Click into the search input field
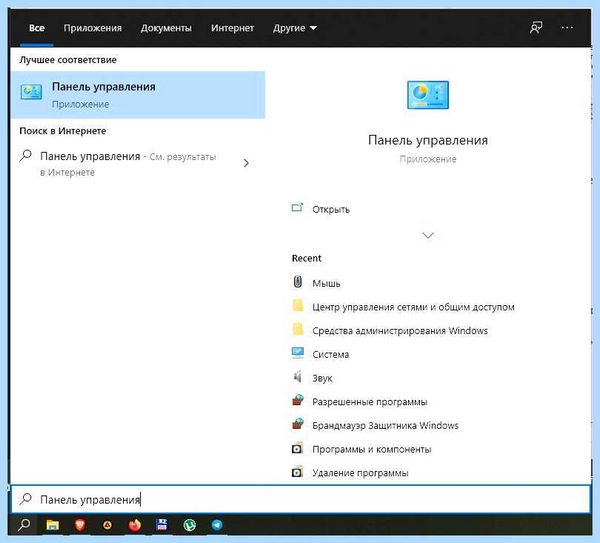The height and width of the screenshot is (543, 600). (301, 499)
